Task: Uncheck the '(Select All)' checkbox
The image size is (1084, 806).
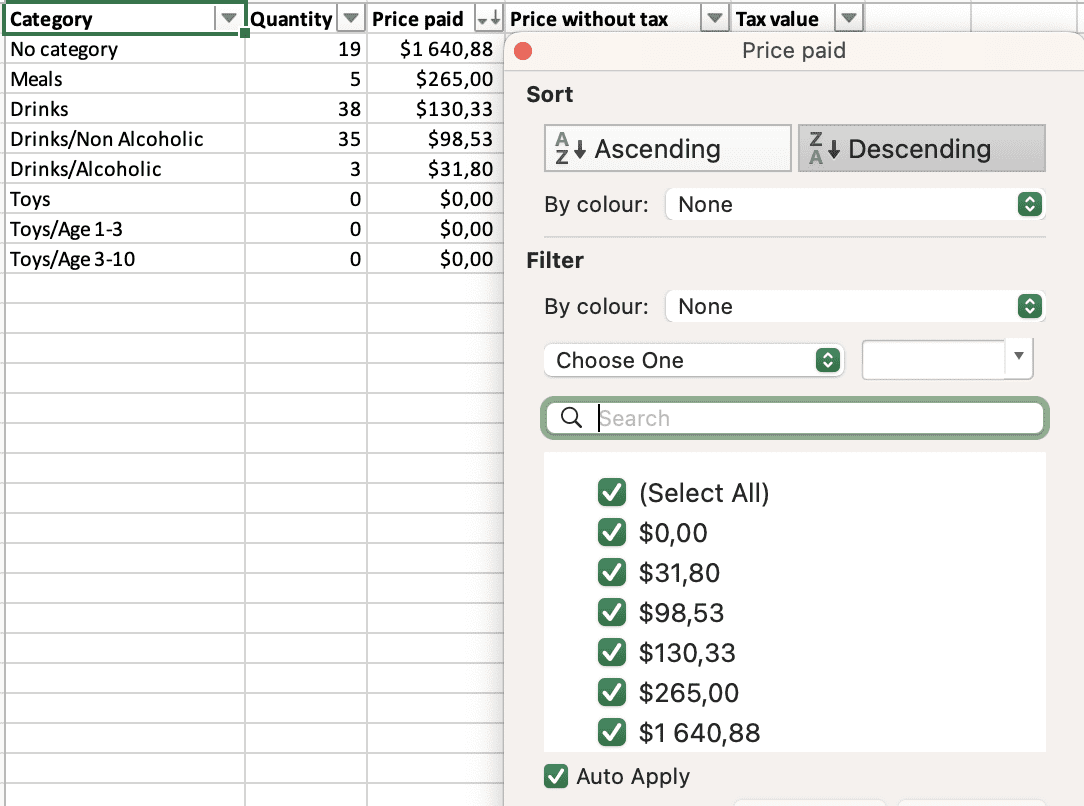Action: coord(612,492)
